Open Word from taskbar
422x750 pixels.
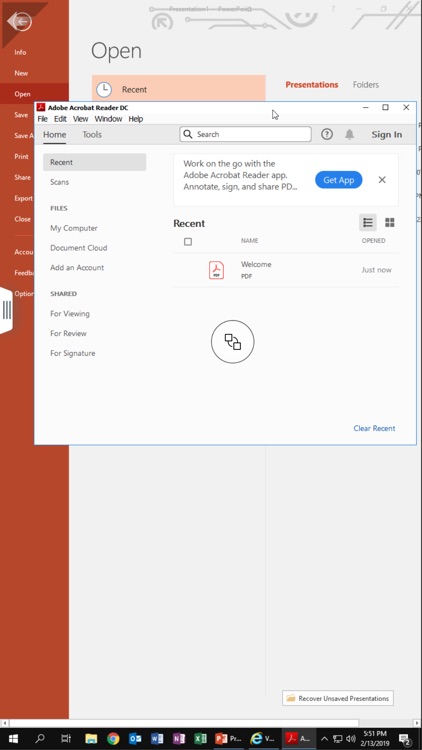click(x=157, y=739)
